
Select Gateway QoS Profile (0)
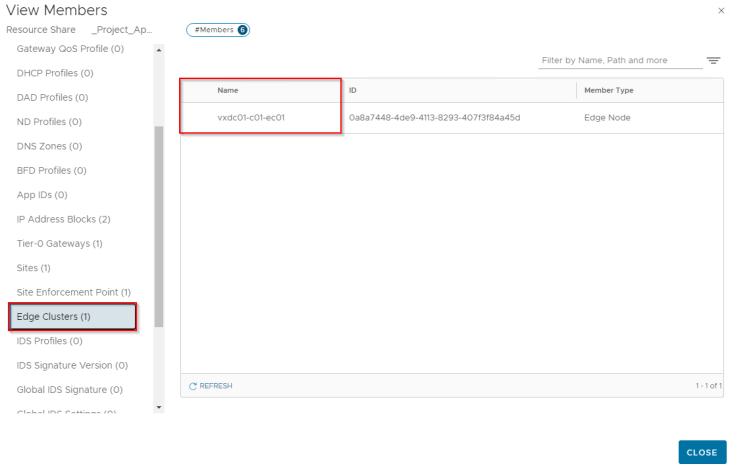pyautogui.click(x=70, y=49)
